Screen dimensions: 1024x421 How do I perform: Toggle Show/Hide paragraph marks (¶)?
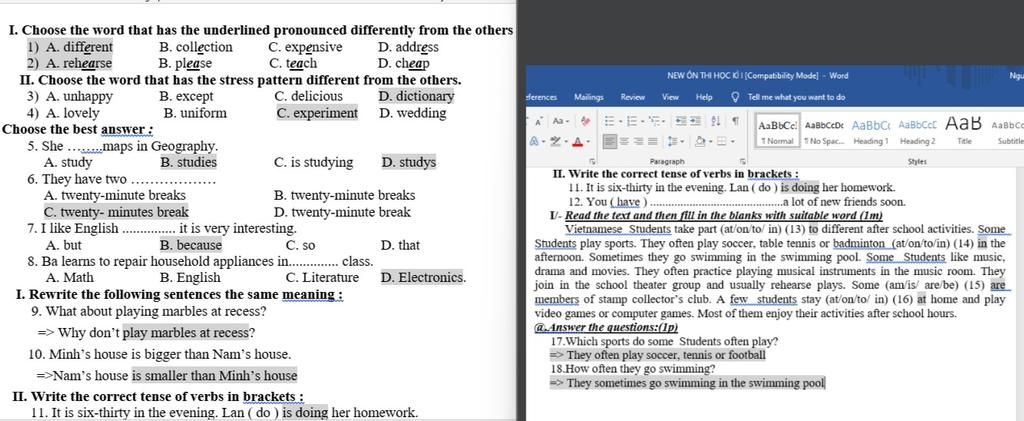point(735,121)
